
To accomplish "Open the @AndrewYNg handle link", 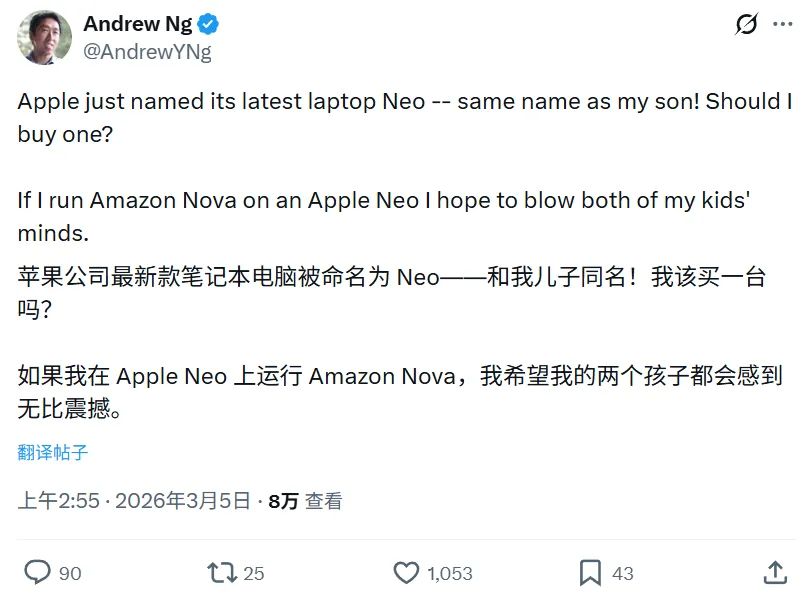I will click(147, 52).
